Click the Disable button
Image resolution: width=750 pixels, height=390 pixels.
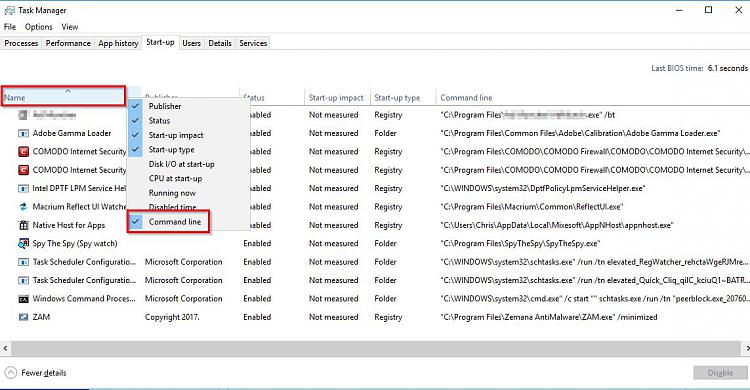point(720,373)
